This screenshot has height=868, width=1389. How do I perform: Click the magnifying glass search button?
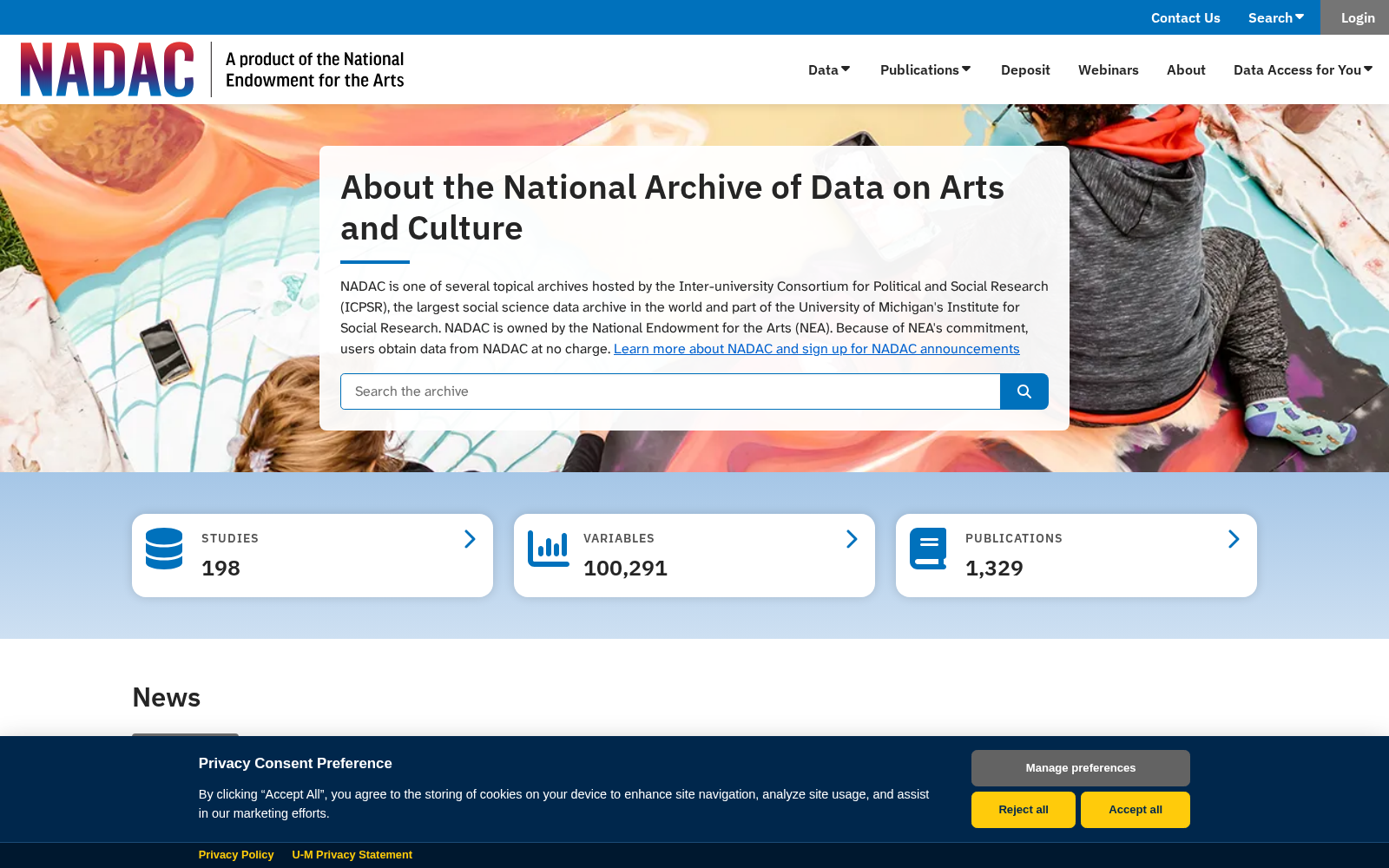click(1024, 391)
